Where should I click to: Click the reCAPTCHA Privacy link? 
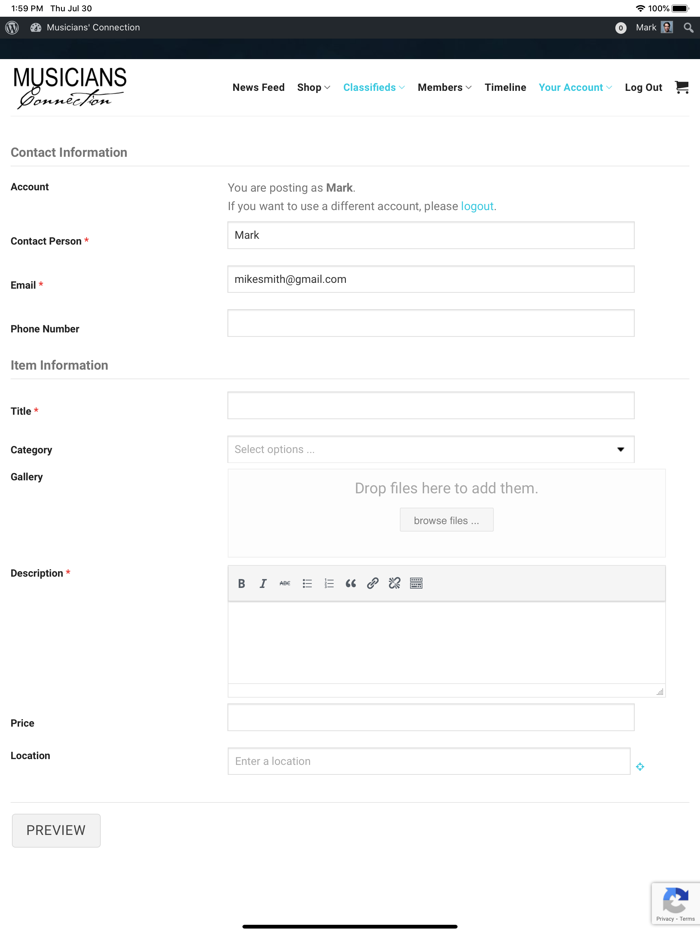664,919
